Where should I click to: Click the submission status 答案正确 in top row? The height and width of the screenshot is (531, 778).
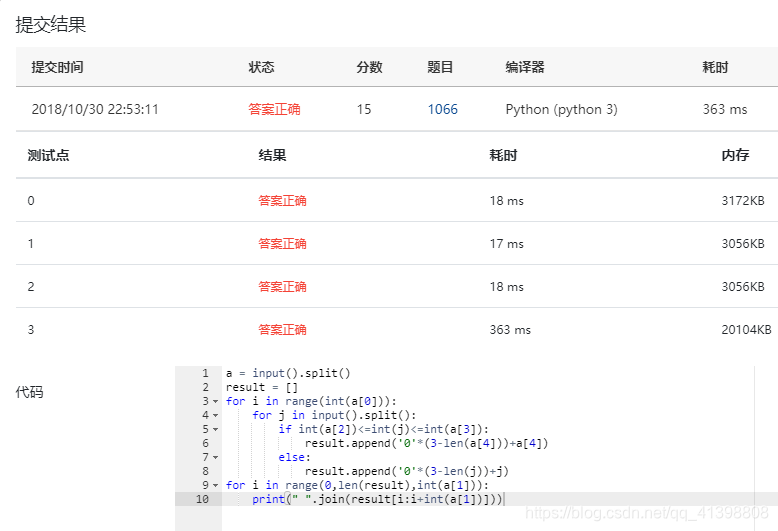[274, 109]
